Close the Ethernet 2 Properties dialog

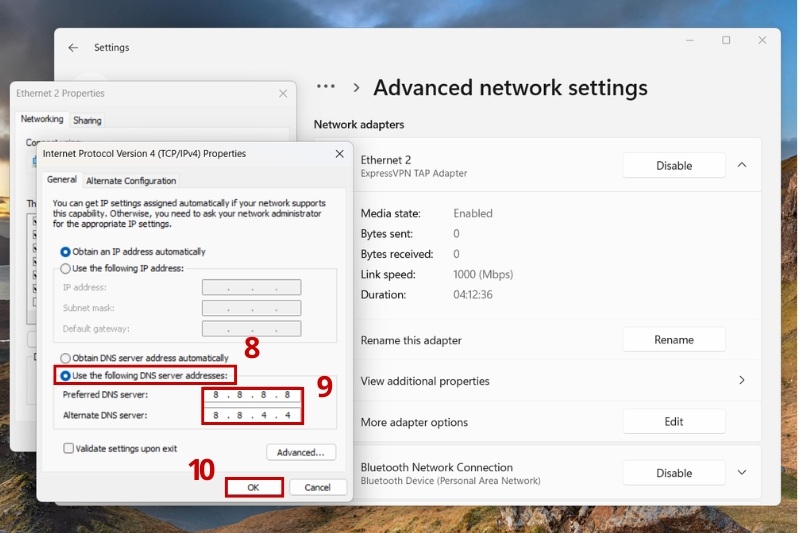tap(283, 93)
